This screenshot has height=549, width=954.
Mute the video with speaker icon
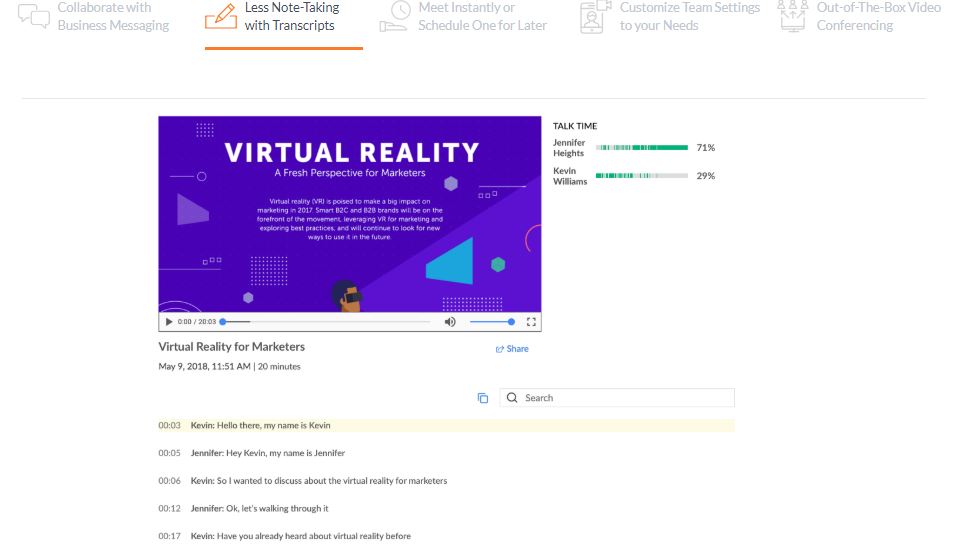pyautogui.click(x=450, y=321)
